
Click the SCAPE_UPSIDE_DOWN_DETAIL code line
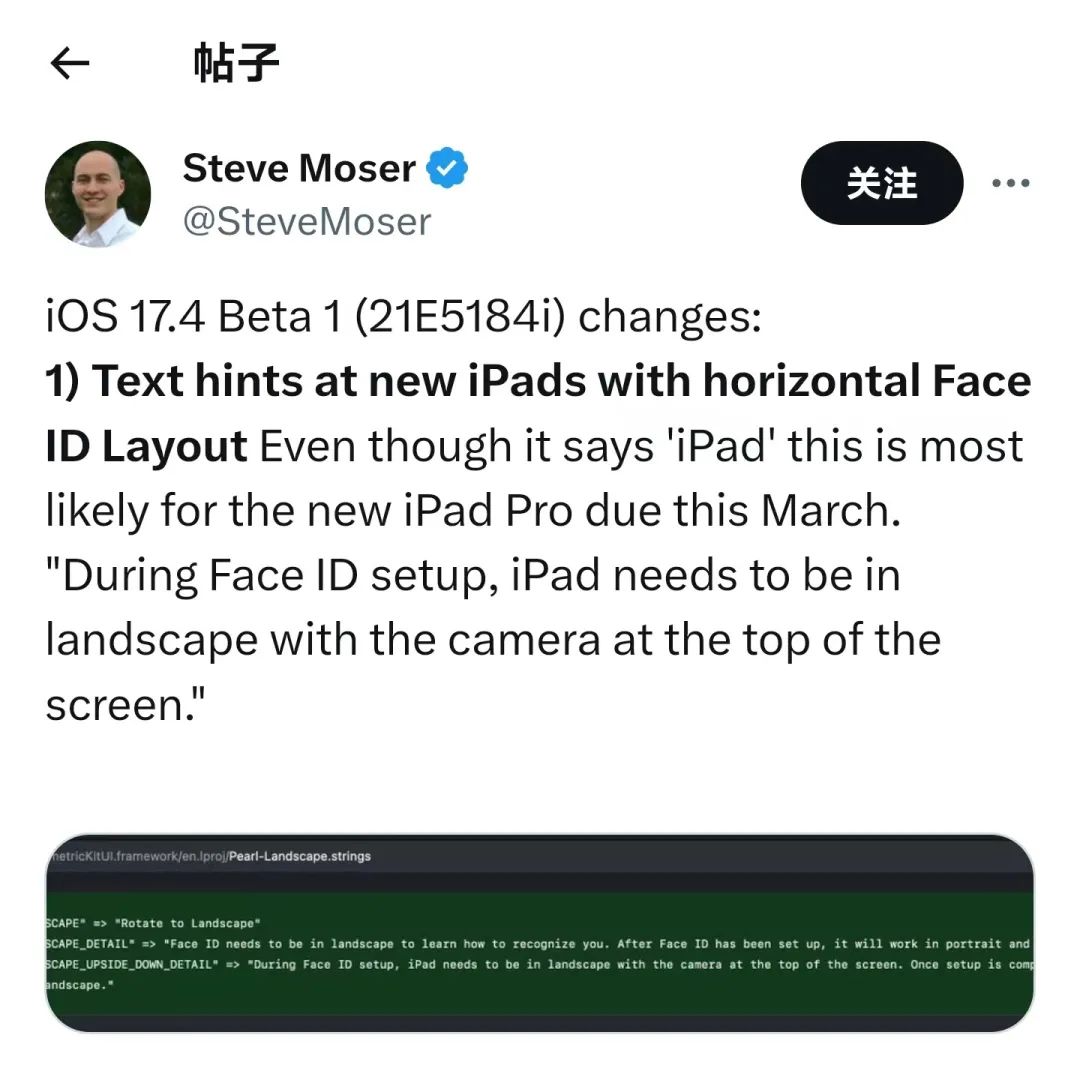pyautogui.click(x=539, y=964)
